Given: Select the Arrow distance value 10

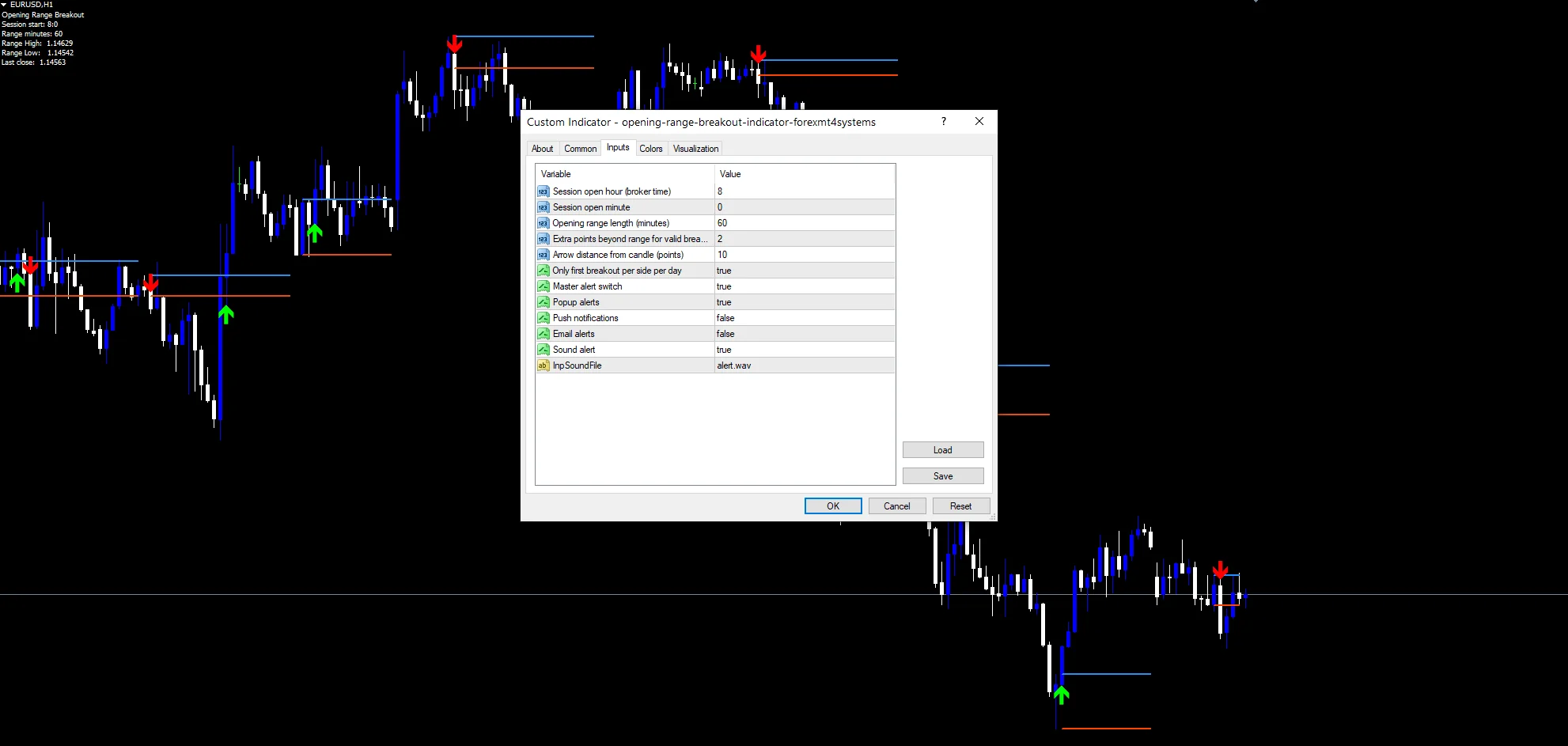Looking at the screenshot, I should point(805,255).
